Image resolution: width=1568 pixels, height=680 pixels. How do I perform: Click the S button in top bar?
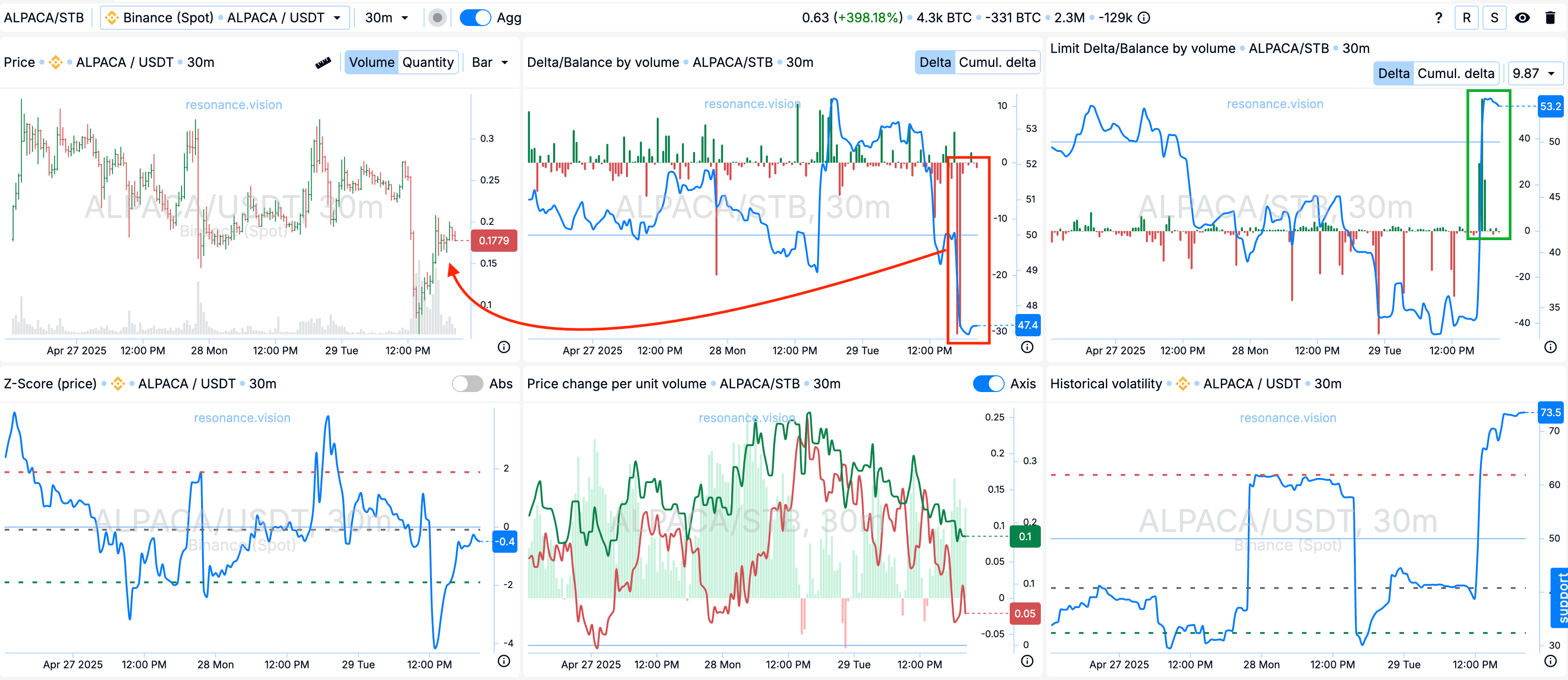1494,18
